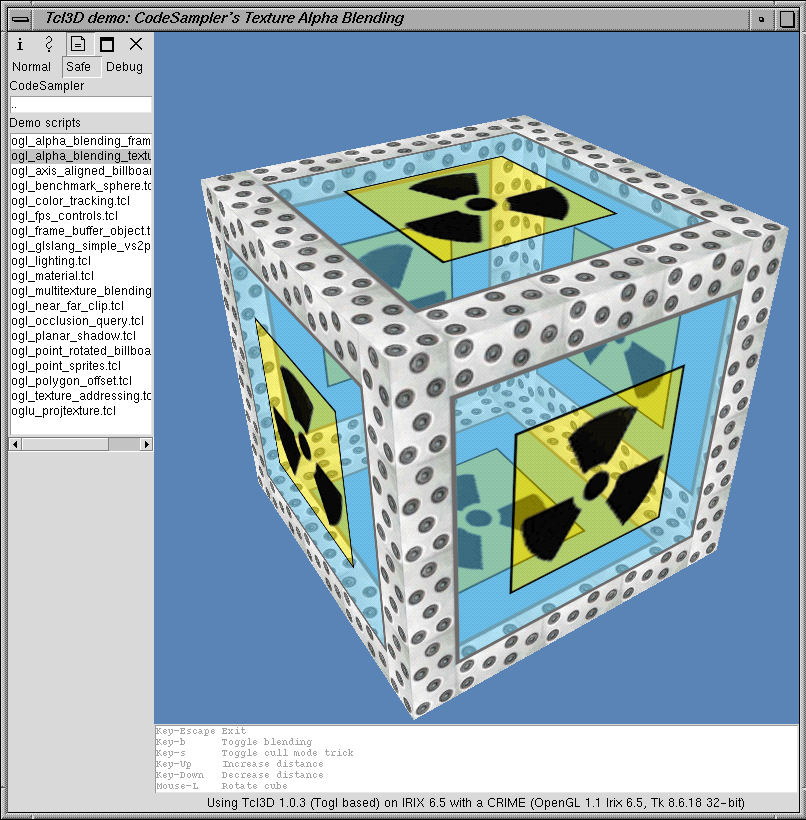Click the X icon in toolbar
The height and width of the screenshot is (820, 806).
[136, 44]
